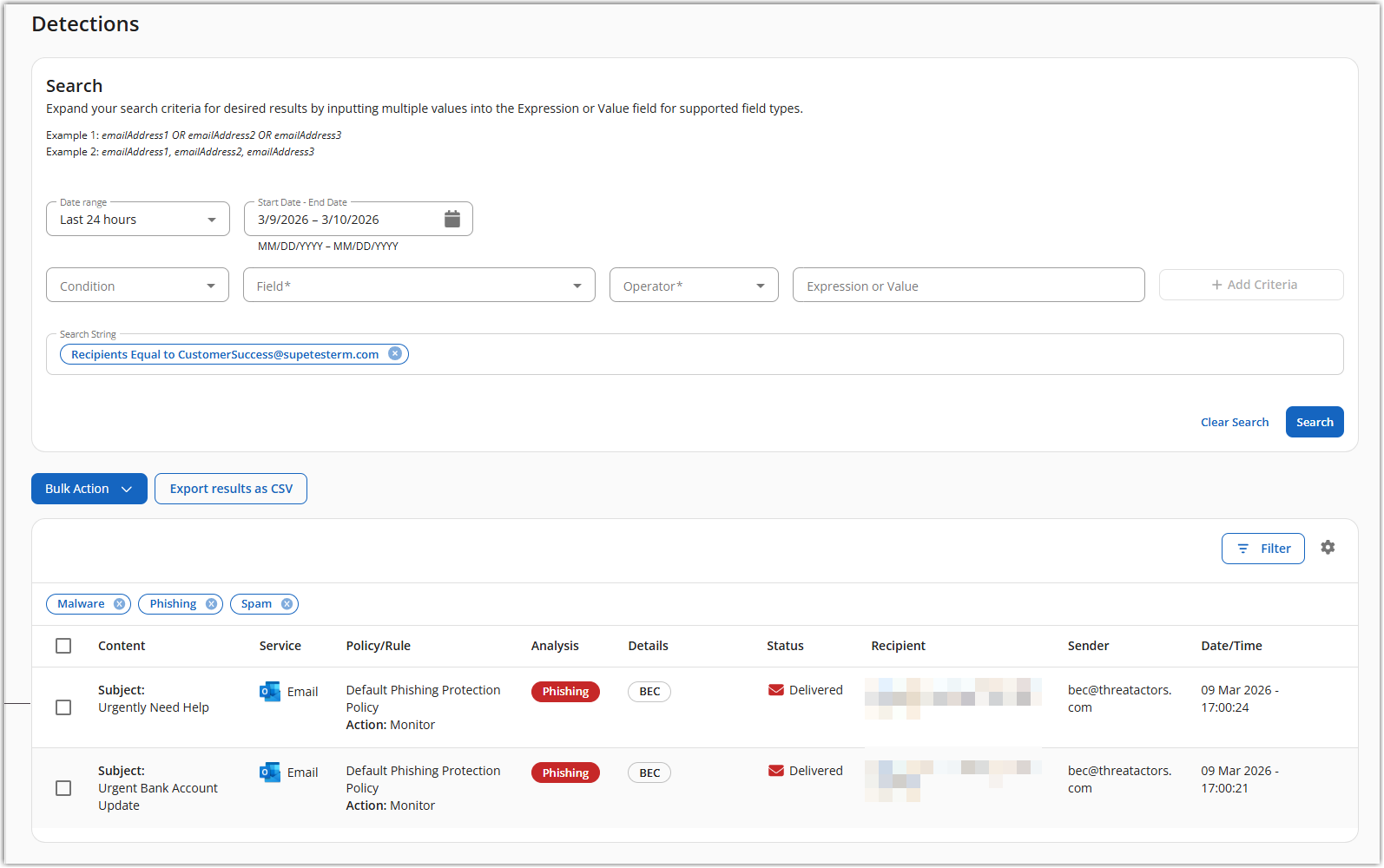
Task: Click the blue Search button
Action: point(1314,423)
